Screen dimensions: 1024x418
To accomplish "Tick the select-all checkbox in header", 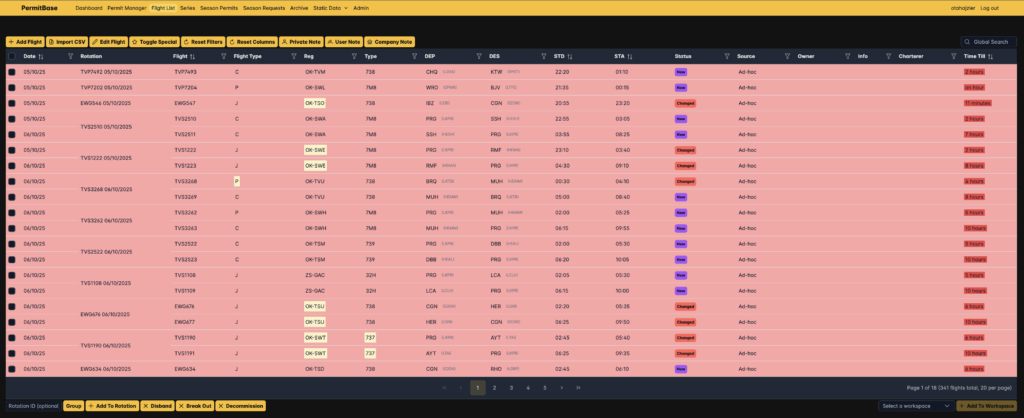I will pyautogui.click(x=12, y=57).
